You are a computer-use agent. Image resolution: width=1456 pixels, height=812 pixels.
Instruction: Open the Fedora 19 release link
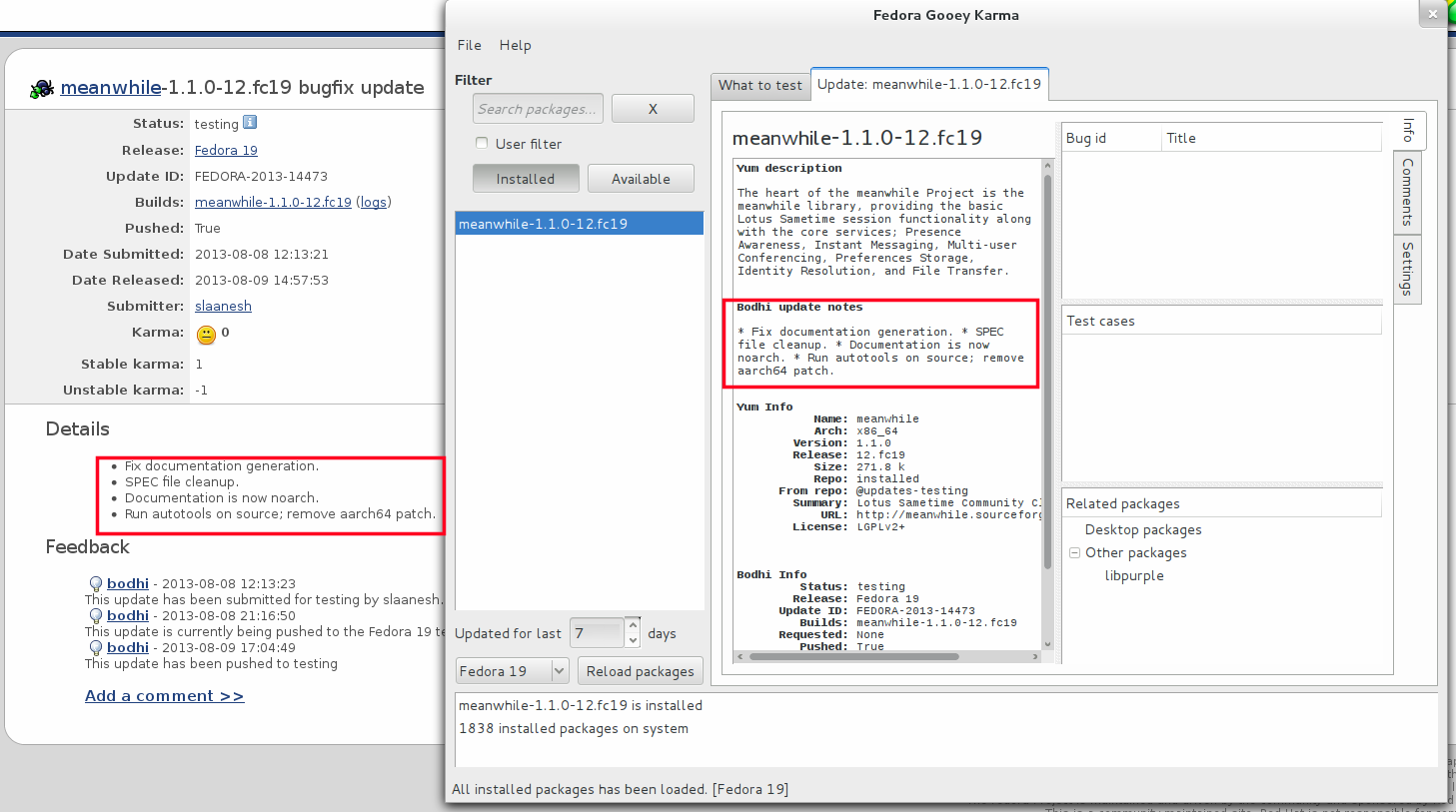[226, 150]
